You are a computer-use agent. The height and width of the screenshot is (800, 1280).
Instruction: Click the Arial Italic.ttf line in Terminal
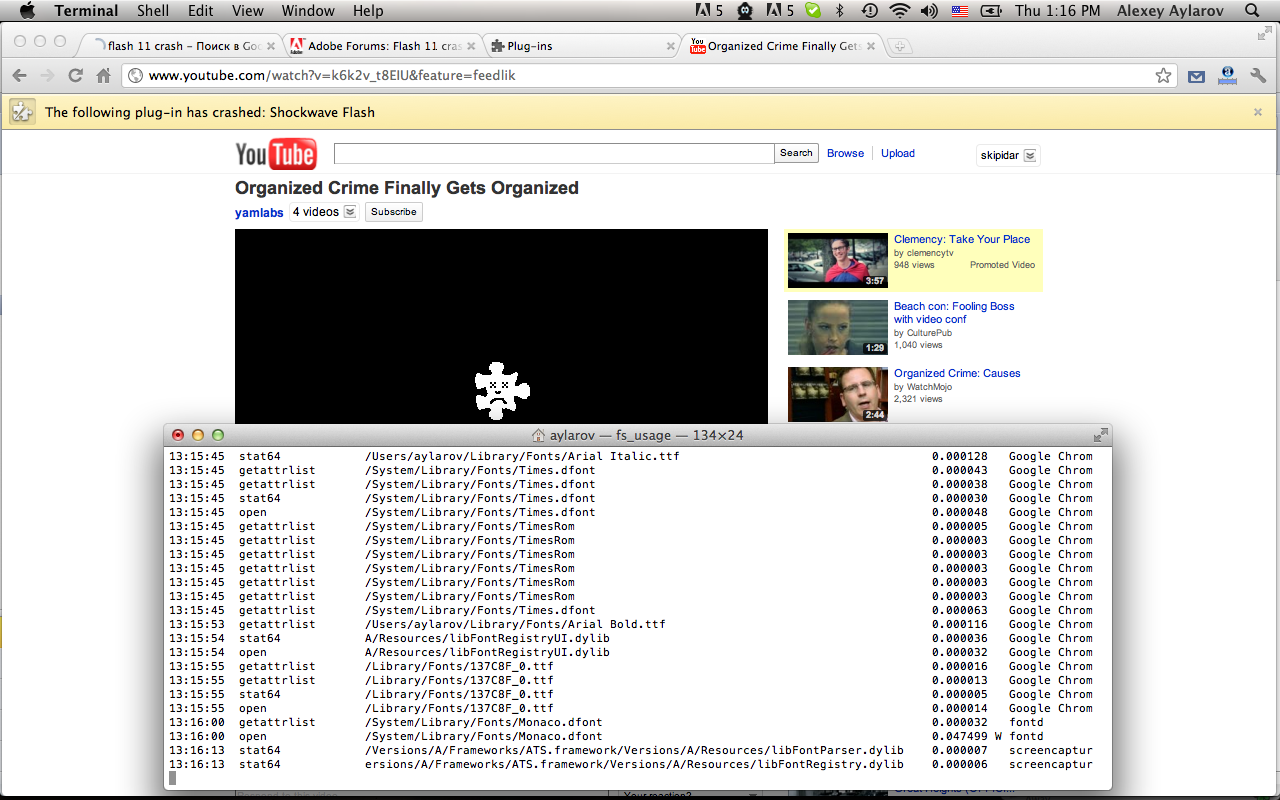pos(630,456)
